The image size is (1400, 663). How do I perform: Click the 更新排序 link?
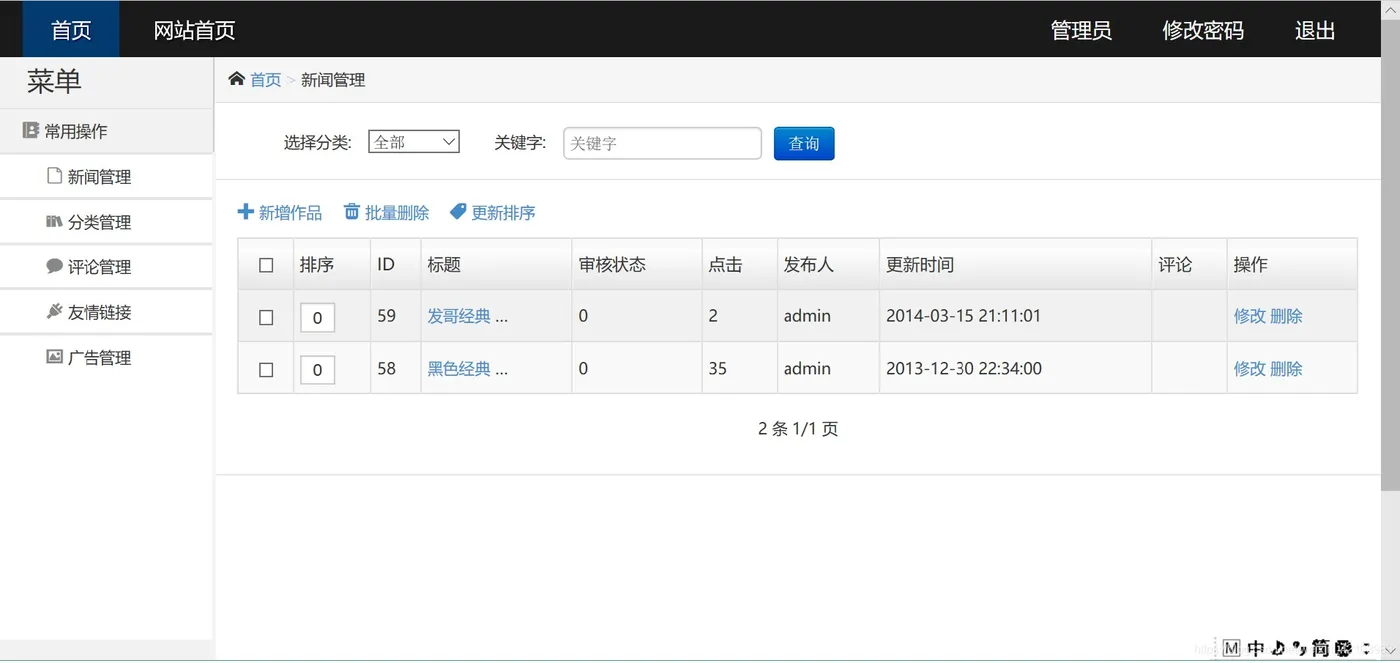(x=503, y=212)
